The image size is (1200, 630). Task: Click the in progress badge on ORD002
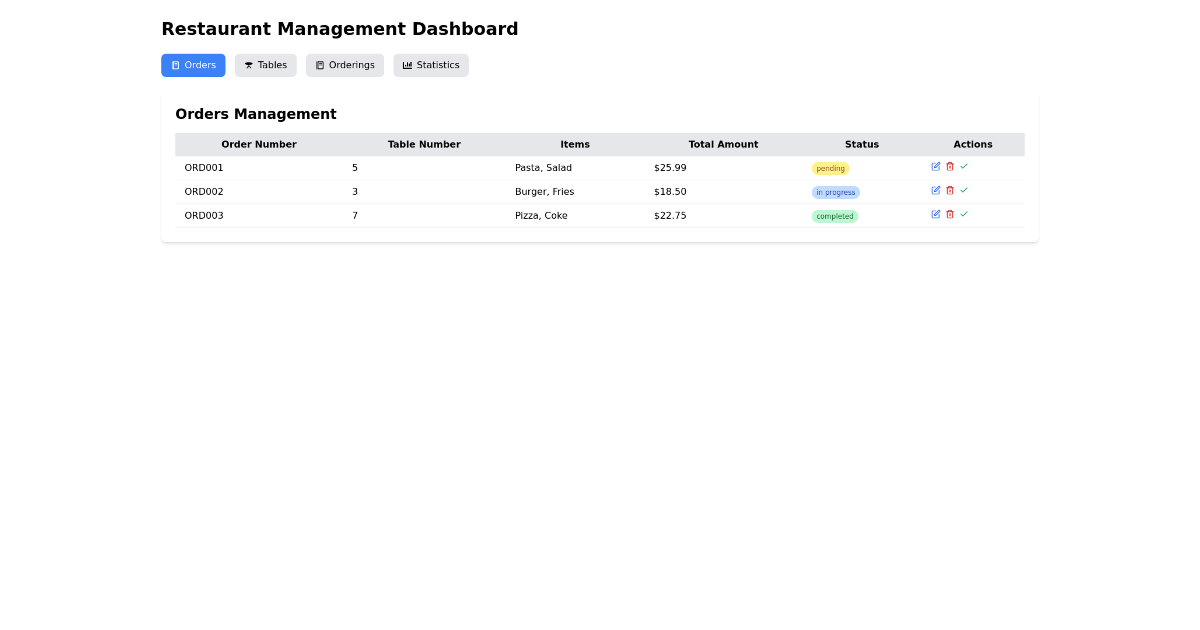[836, 191]
